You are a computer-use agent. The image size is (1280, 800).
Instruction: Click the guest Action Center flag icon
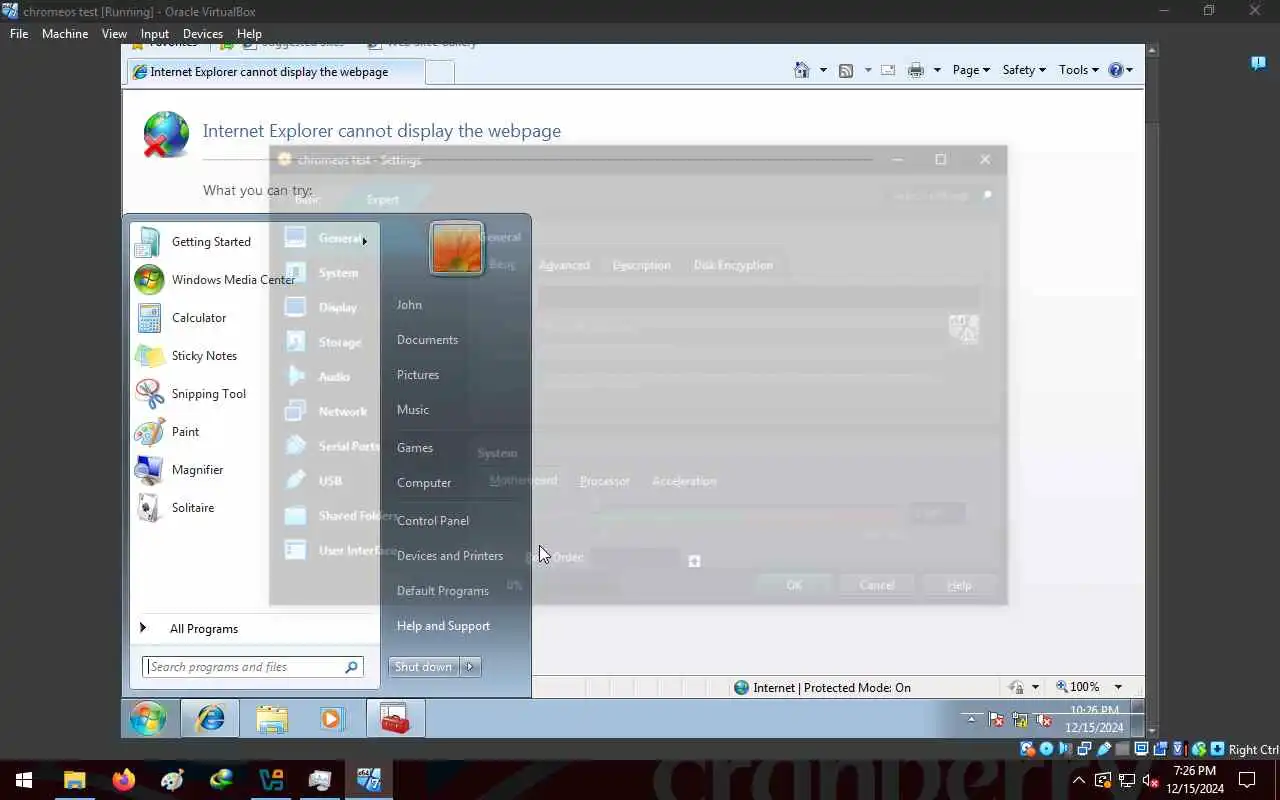point(996,719)
